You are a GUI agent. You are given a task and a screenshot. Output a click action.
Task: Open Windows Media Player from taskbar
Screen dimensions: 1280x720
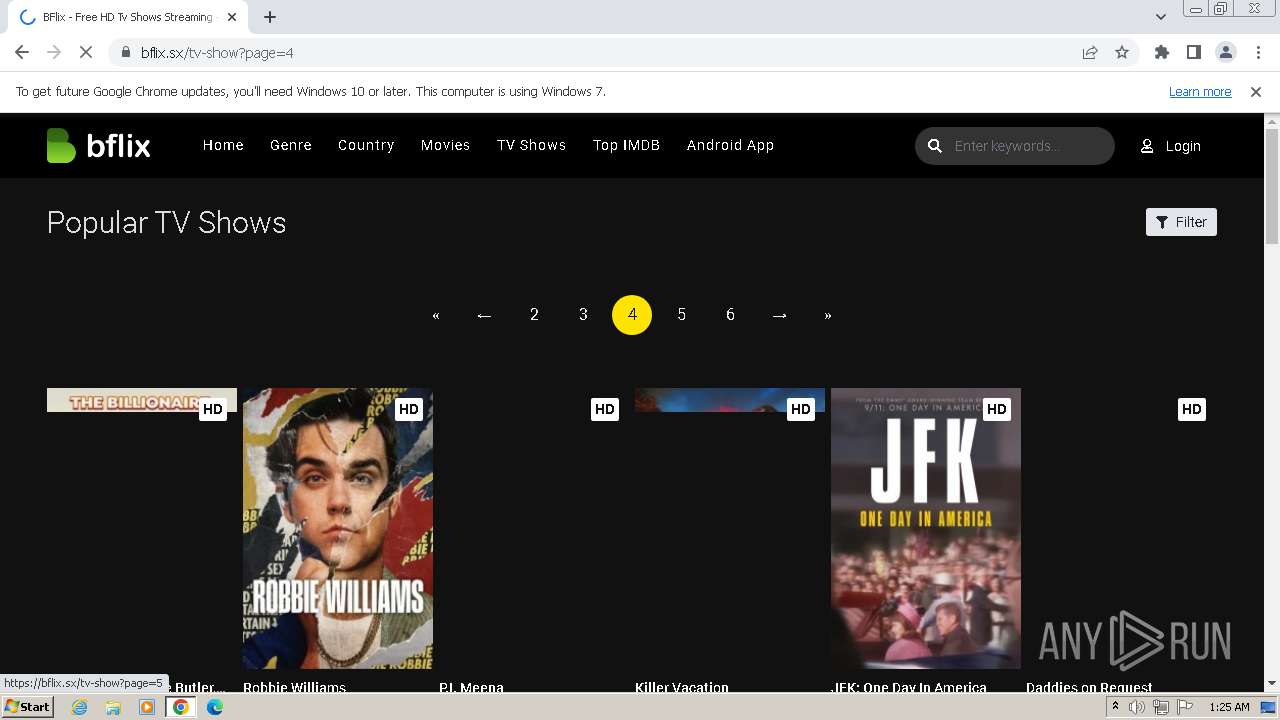(x=147, y=707)
